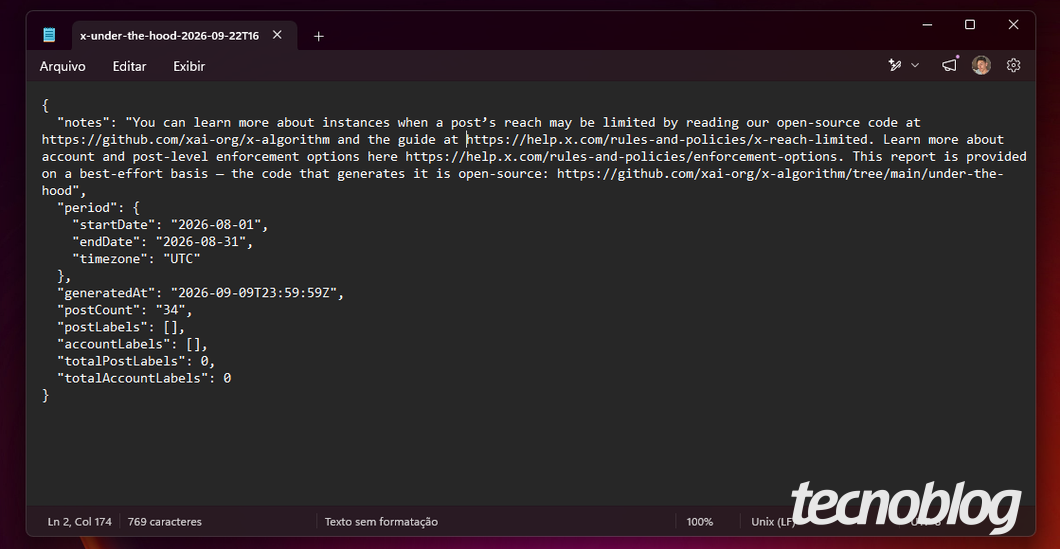This screenshot has height=549, width=1060.
Task: Click the "accountLabels": [] line
Action: 132,344
